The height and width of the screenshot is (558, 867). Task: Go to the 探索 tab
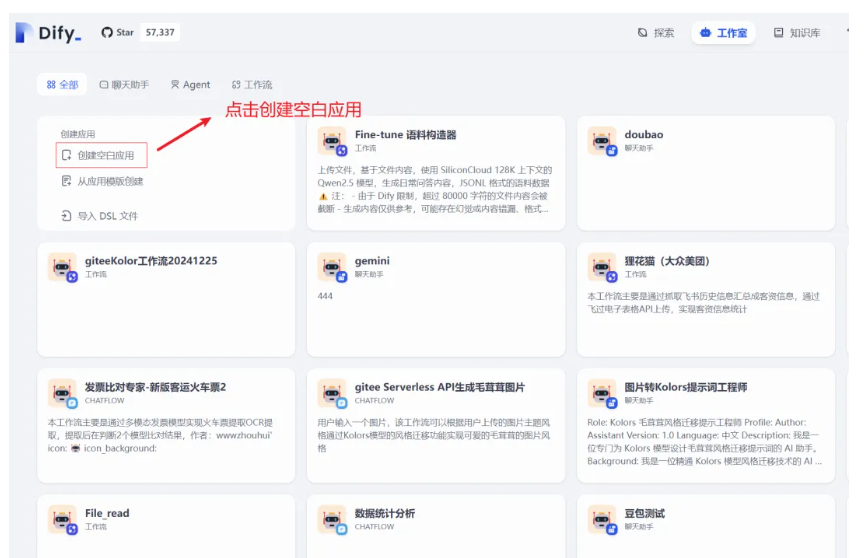(x=656, y=33)
